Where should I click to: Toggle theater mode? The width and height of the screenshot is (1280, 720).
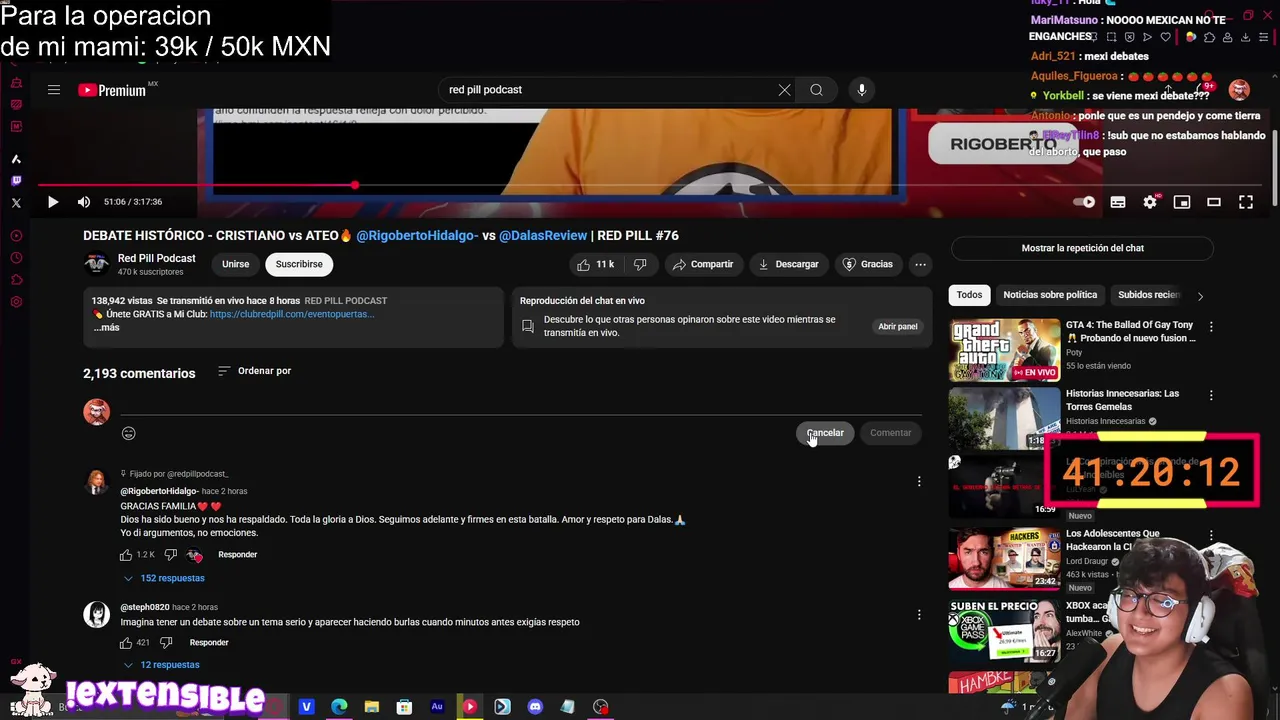[x=1214, y=202]
